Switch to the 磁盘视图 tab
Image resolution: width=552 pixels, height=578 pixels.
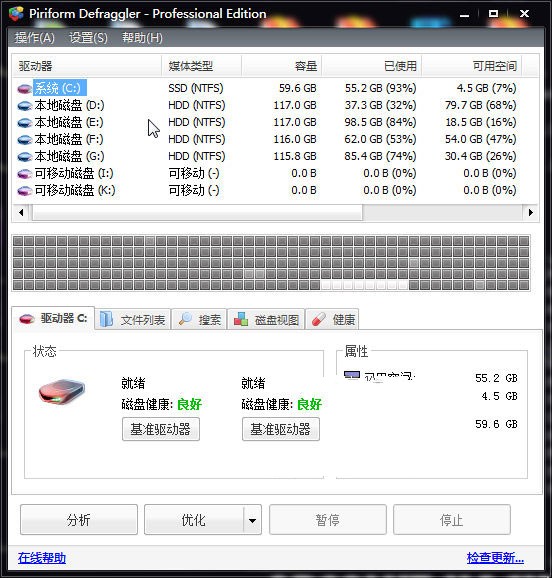pos(266,319)
